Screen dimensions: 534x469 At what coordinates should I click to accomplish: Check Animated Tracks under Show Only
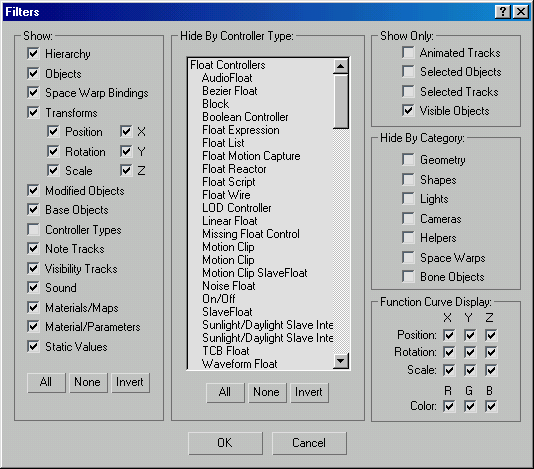(x=408, y=52)
